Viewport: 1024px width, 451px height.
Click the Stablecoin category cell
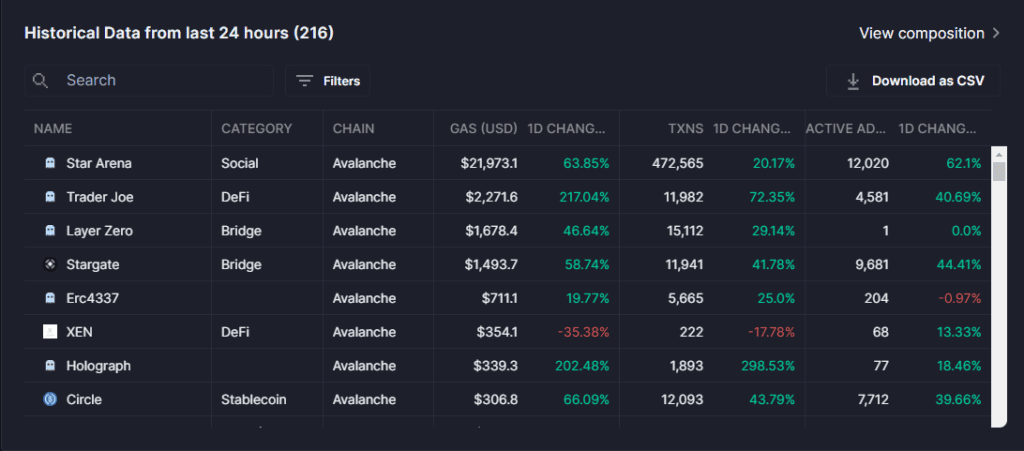coord(253,399)
